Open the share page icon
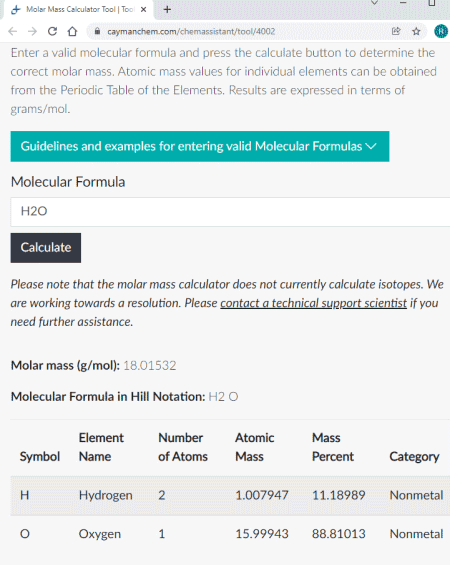Screen dimensions: 450x565 click(x=396, y=31)
